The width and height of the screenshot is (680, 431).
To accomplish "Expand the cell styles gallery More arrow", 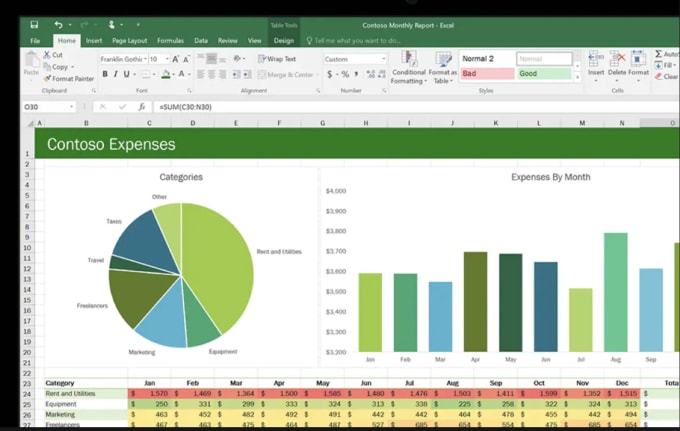I will (x=577, y=77).
